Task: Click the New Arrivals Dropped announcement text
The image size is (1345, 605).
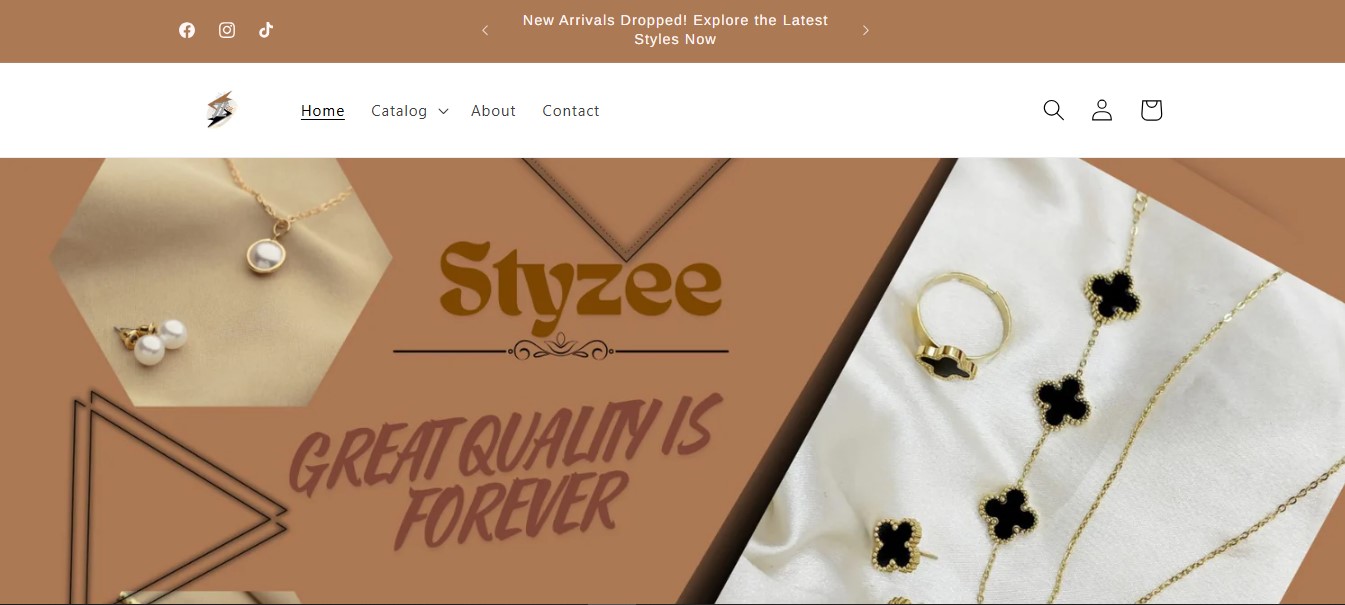Action: coord(675,30)
